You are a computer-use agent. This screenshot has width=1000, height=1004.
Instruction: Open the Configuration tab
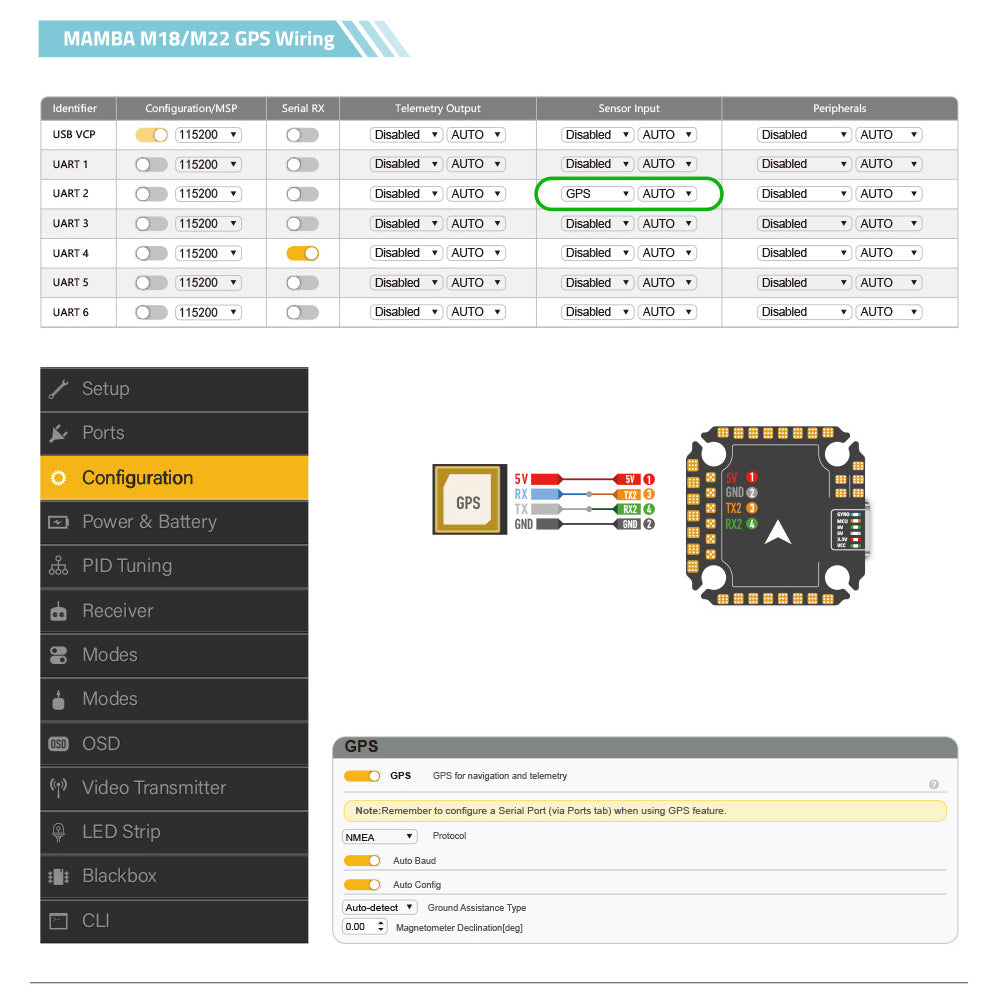(x=174, y=478)
